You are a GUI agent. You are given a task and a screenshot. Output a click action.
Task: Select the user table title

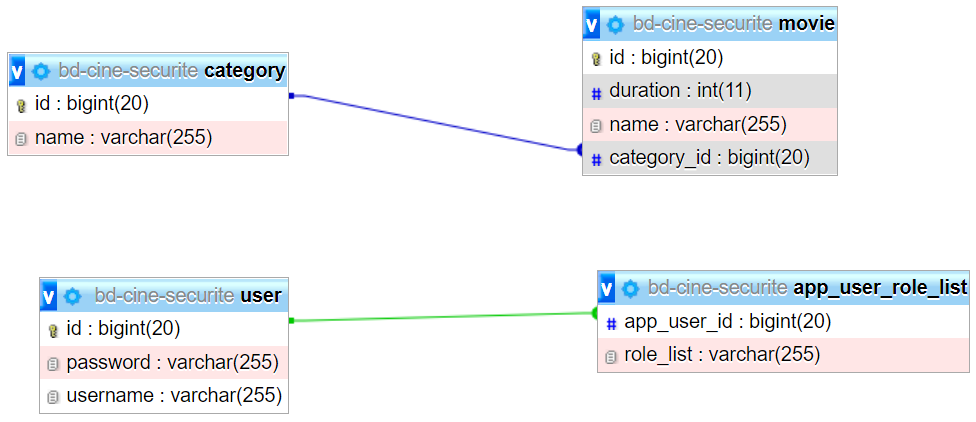point(188,295)
